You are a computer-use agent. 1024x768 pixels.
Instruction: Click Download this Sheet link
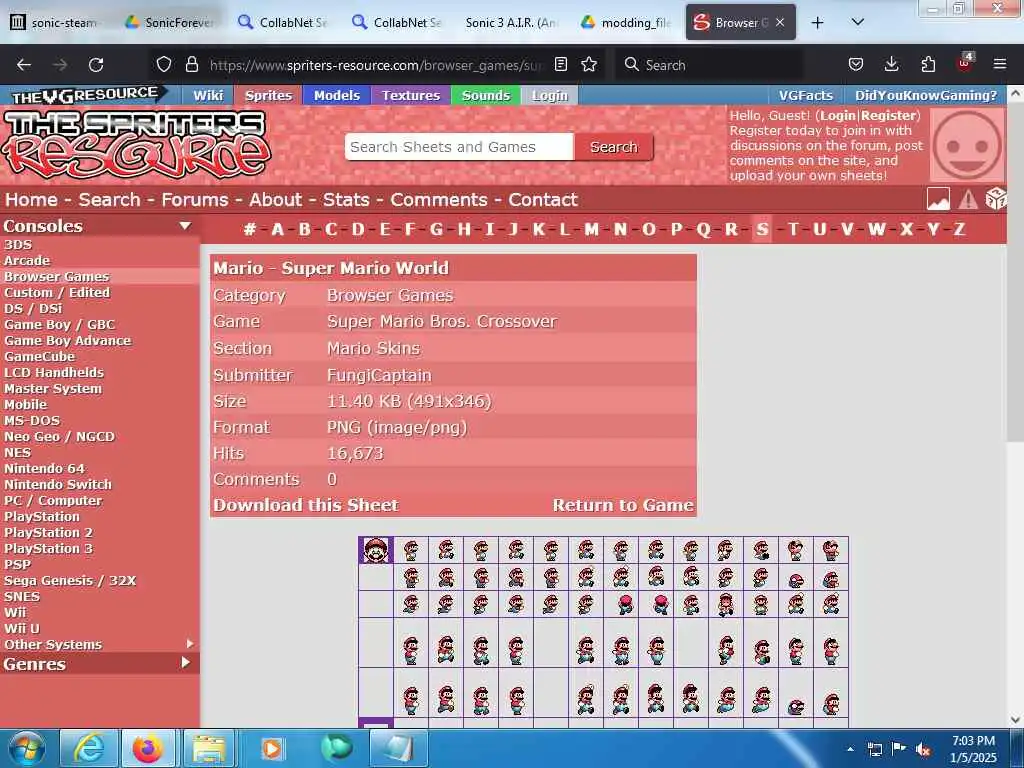[306, 505]
